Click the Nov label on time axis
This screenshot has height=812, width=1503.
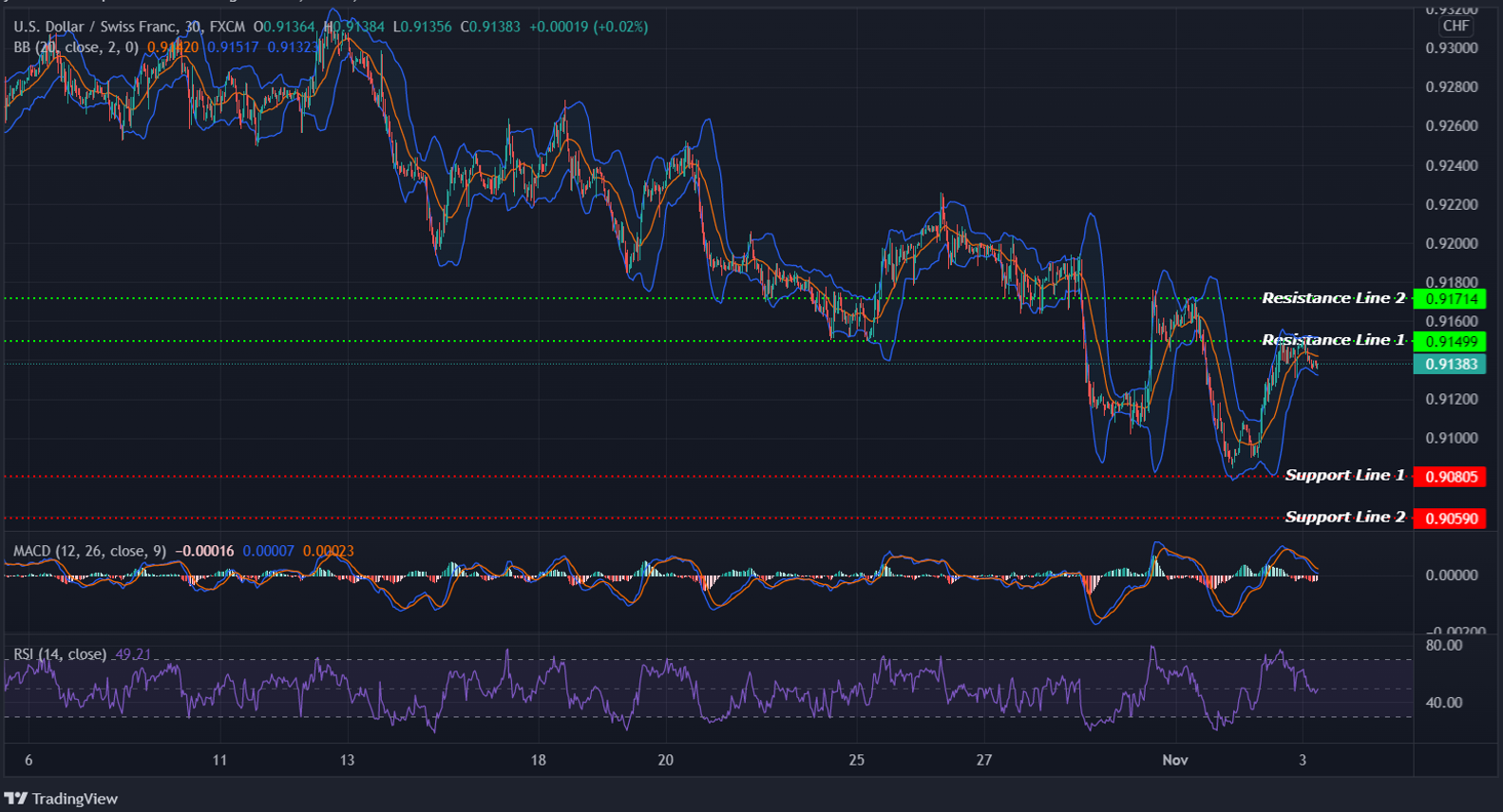tap(1175, 760)
